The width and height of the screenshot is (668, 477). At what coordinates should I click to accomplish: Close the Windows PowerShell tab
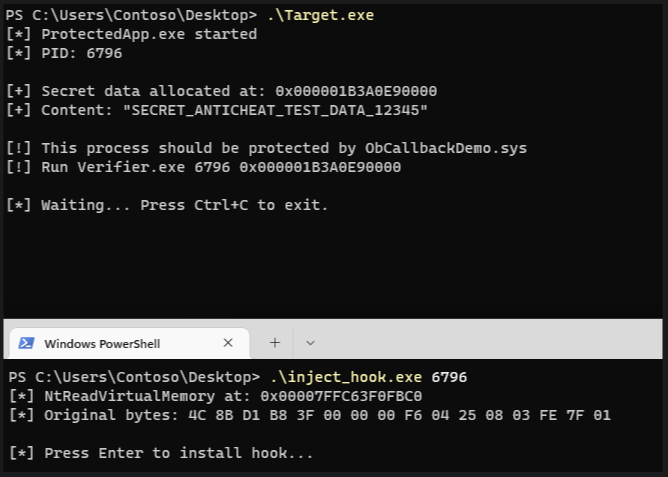[x=228, y=343]
